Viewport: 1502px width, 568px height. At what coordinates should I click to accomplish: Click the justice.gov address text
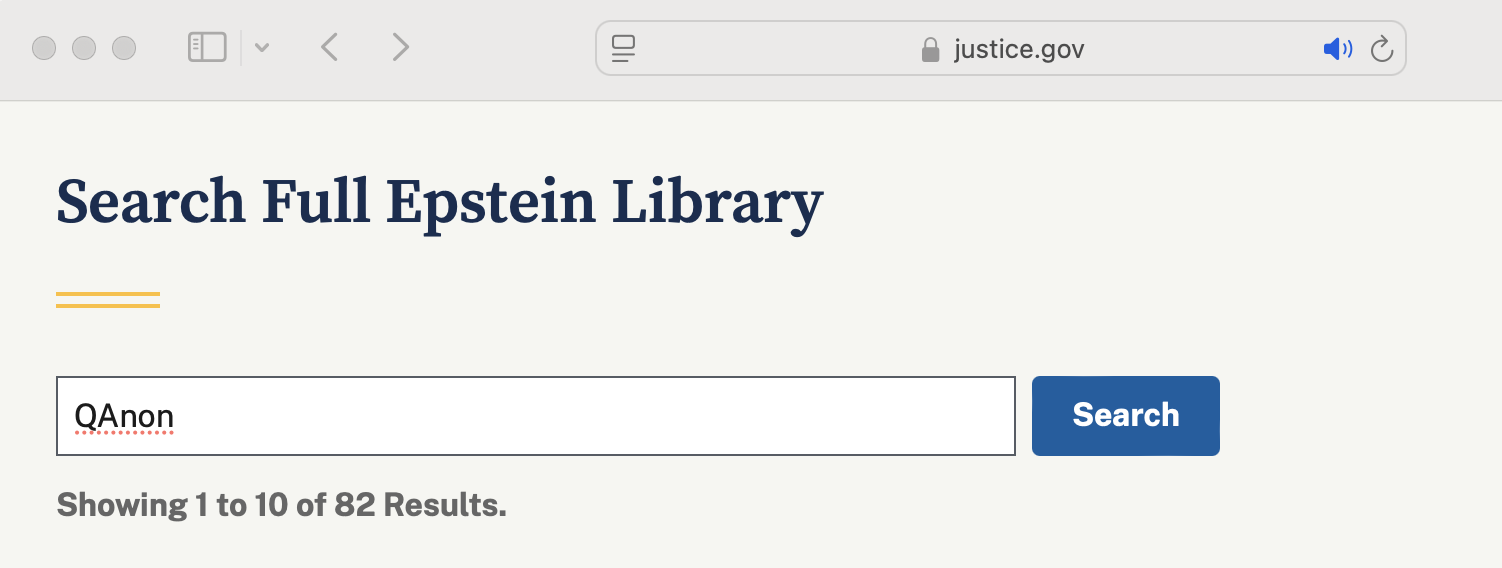tap(1019, 48)
